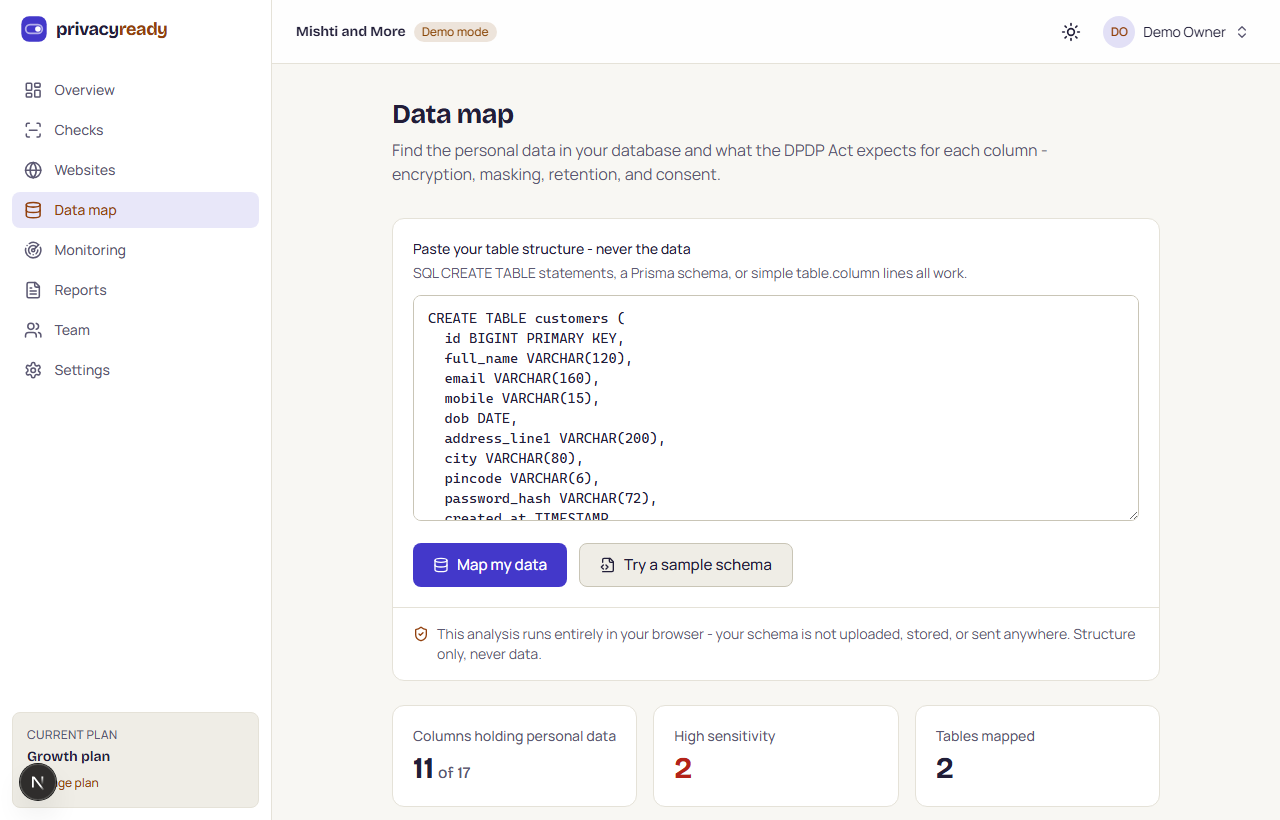Click the Map my data button
Viewport: 1280px width, 820px height.
click(x=490, y=565)
